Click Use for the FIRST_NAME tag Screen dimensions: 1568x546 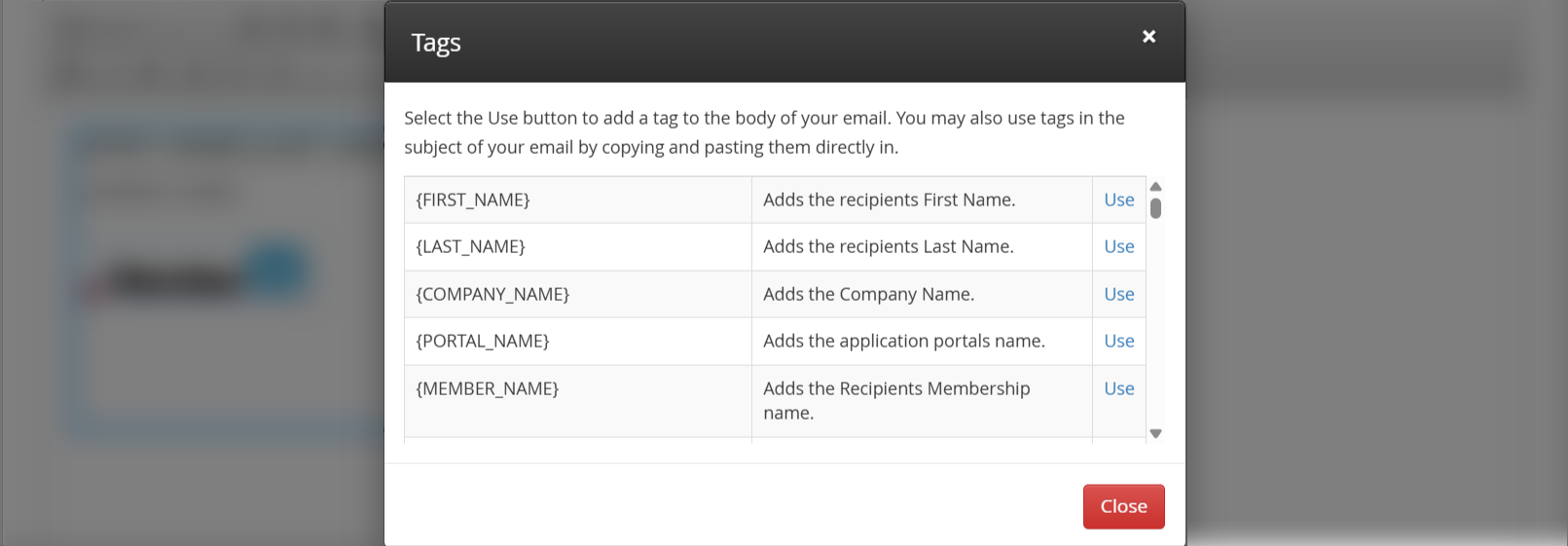click(x=1118, y=200)
